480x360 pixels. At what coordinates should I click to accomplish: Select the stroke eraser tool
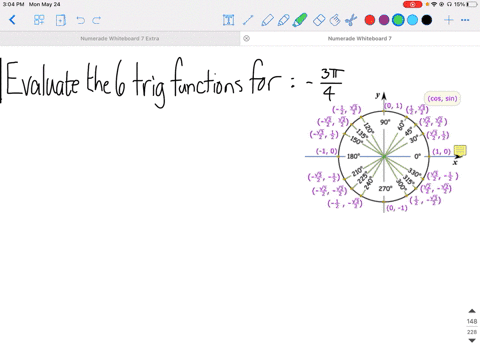click(335, 20)
